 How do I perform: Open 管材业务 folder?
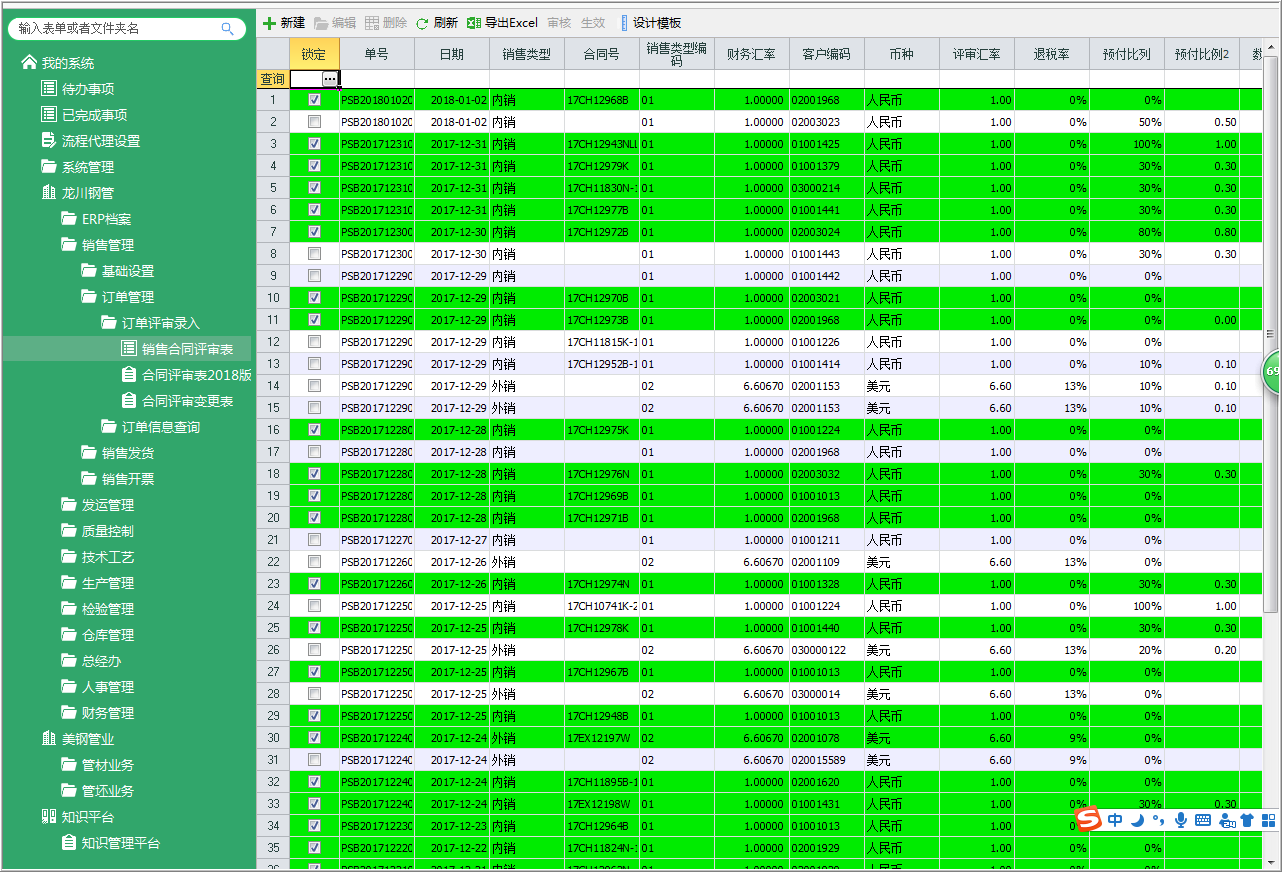pyautogui.click(x=97, y=765)
